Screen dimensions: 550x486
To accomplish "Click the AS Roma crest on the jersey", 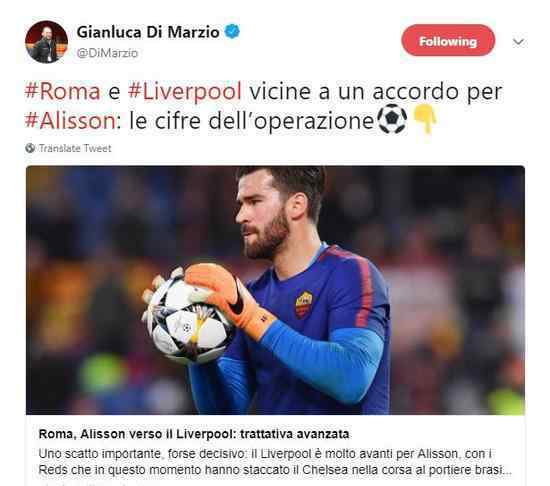I will click(x=304, y=304).
